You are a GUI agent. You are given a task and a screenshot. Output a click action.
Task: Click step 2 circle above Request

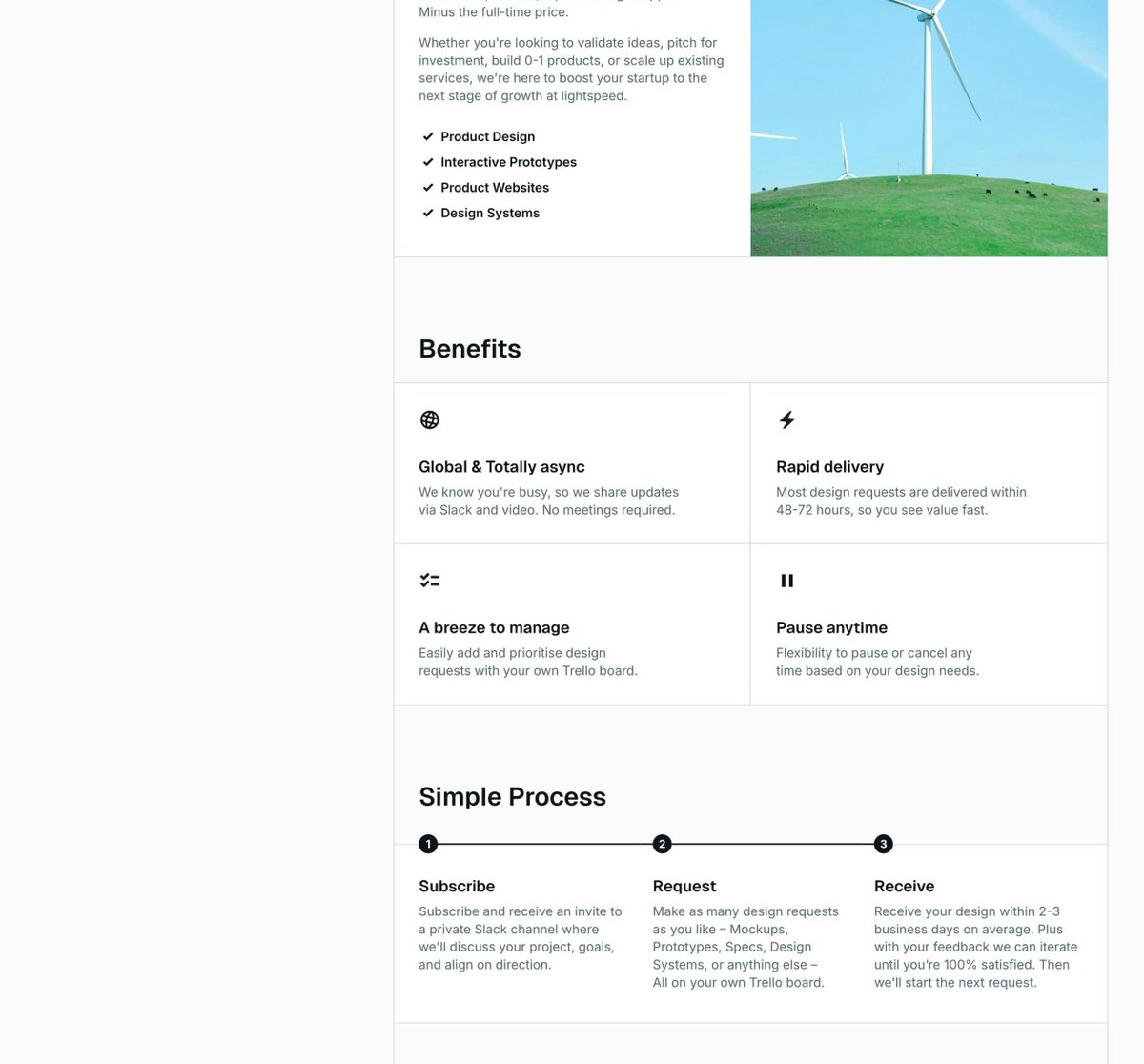point(663,844)
